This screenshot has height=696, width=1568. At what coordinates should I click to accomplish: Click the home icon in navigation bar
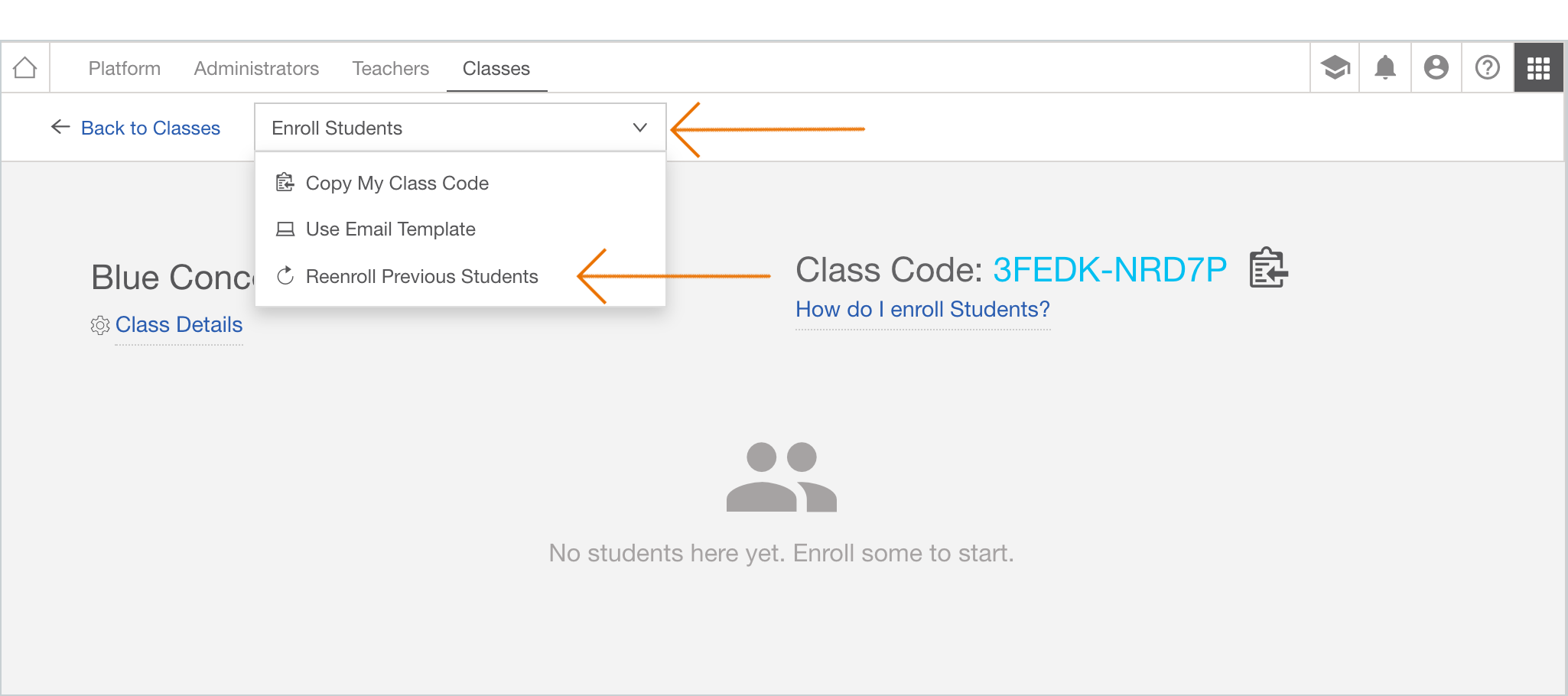(x=25, y=68)
